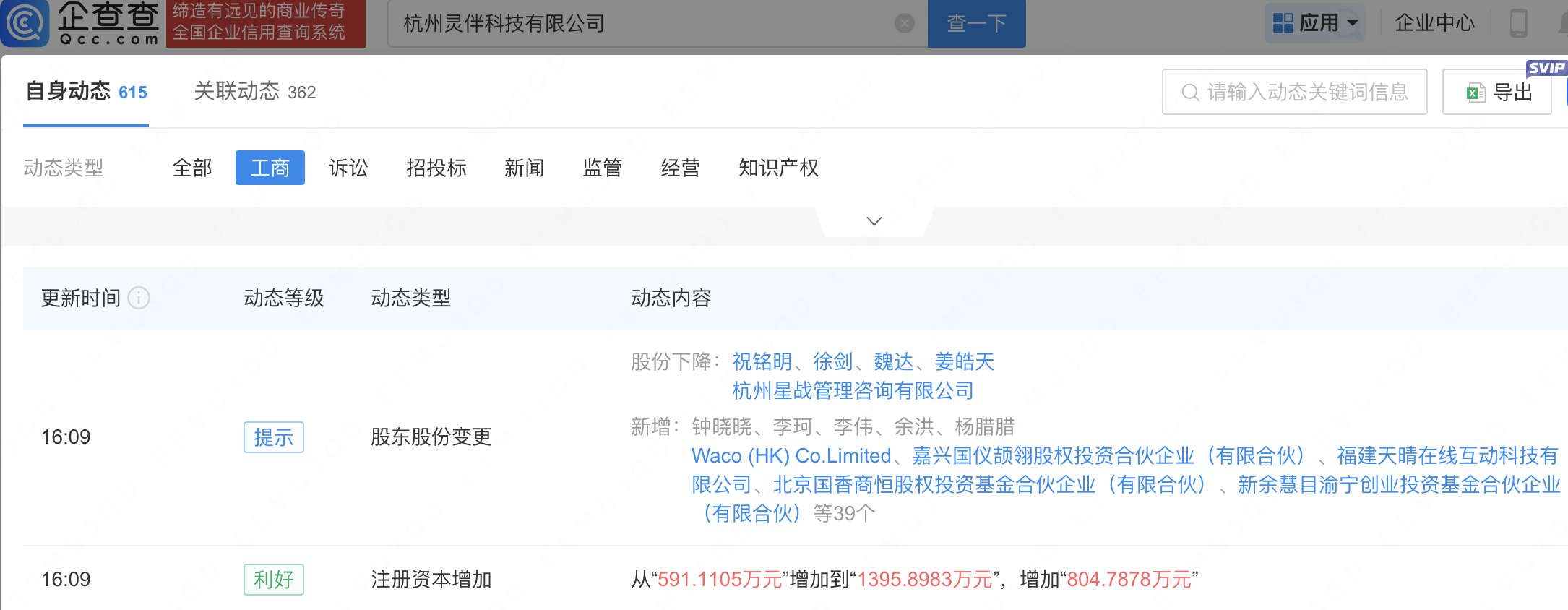Click the 动态内容 column header
1568x610 pixels.
671,298
